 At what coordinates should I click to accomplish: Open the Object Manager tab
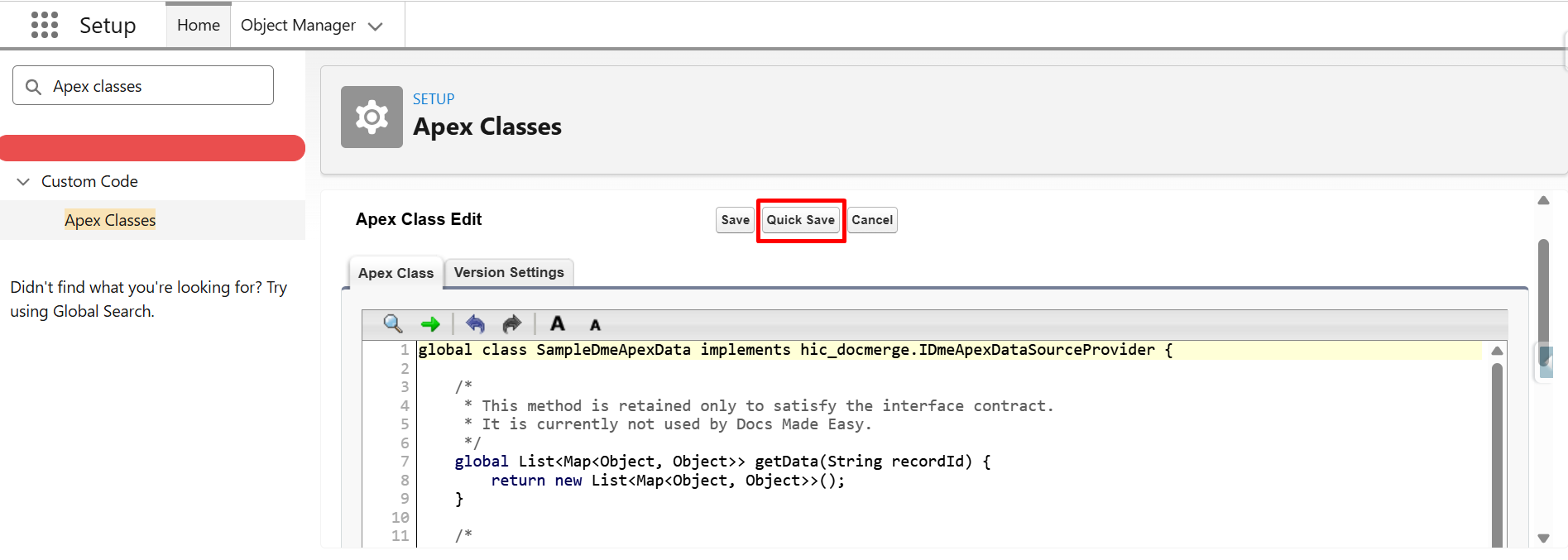pyautogui.click(x=298, y=26)
